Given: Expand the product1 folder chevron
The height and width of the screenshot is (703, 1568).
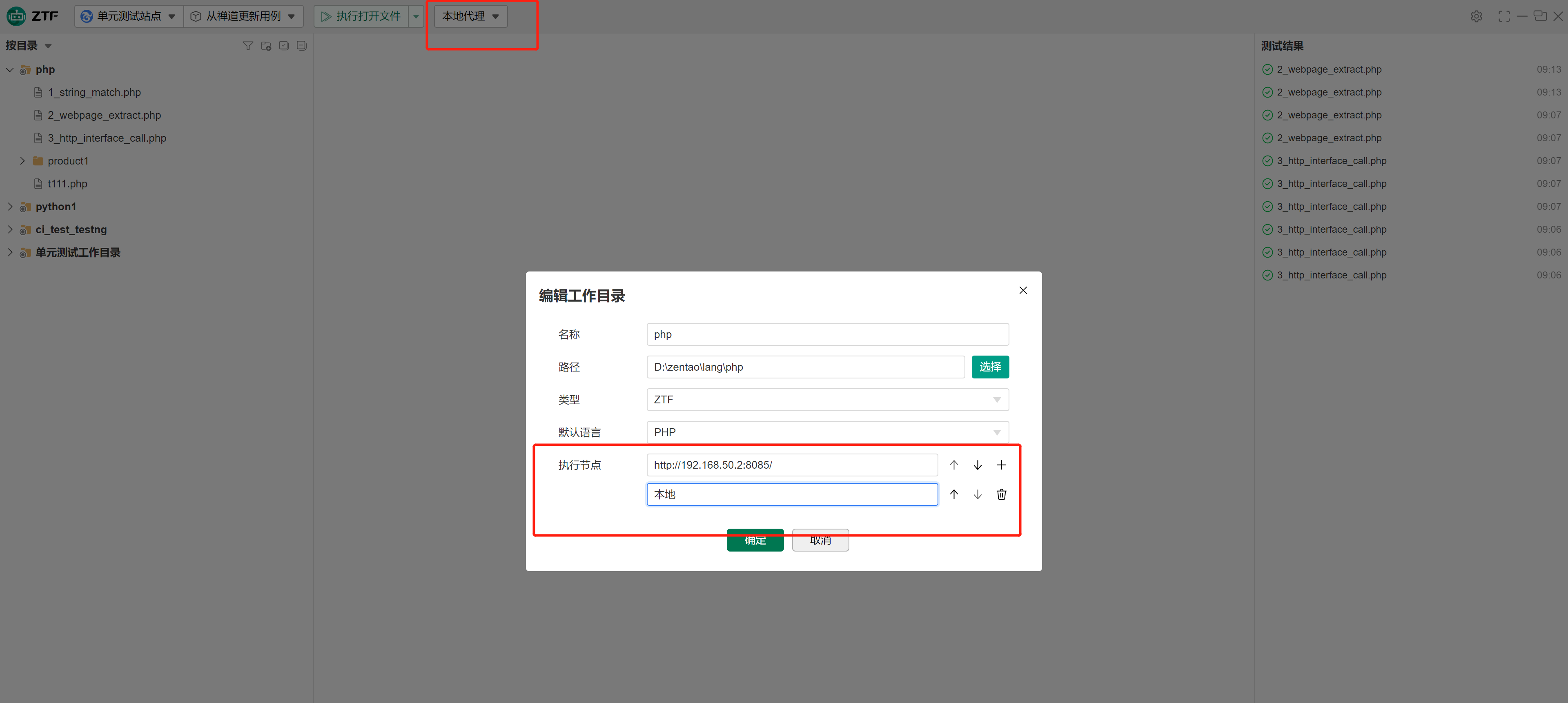Looking at the screenshot, I should click(x=22, y=161).
